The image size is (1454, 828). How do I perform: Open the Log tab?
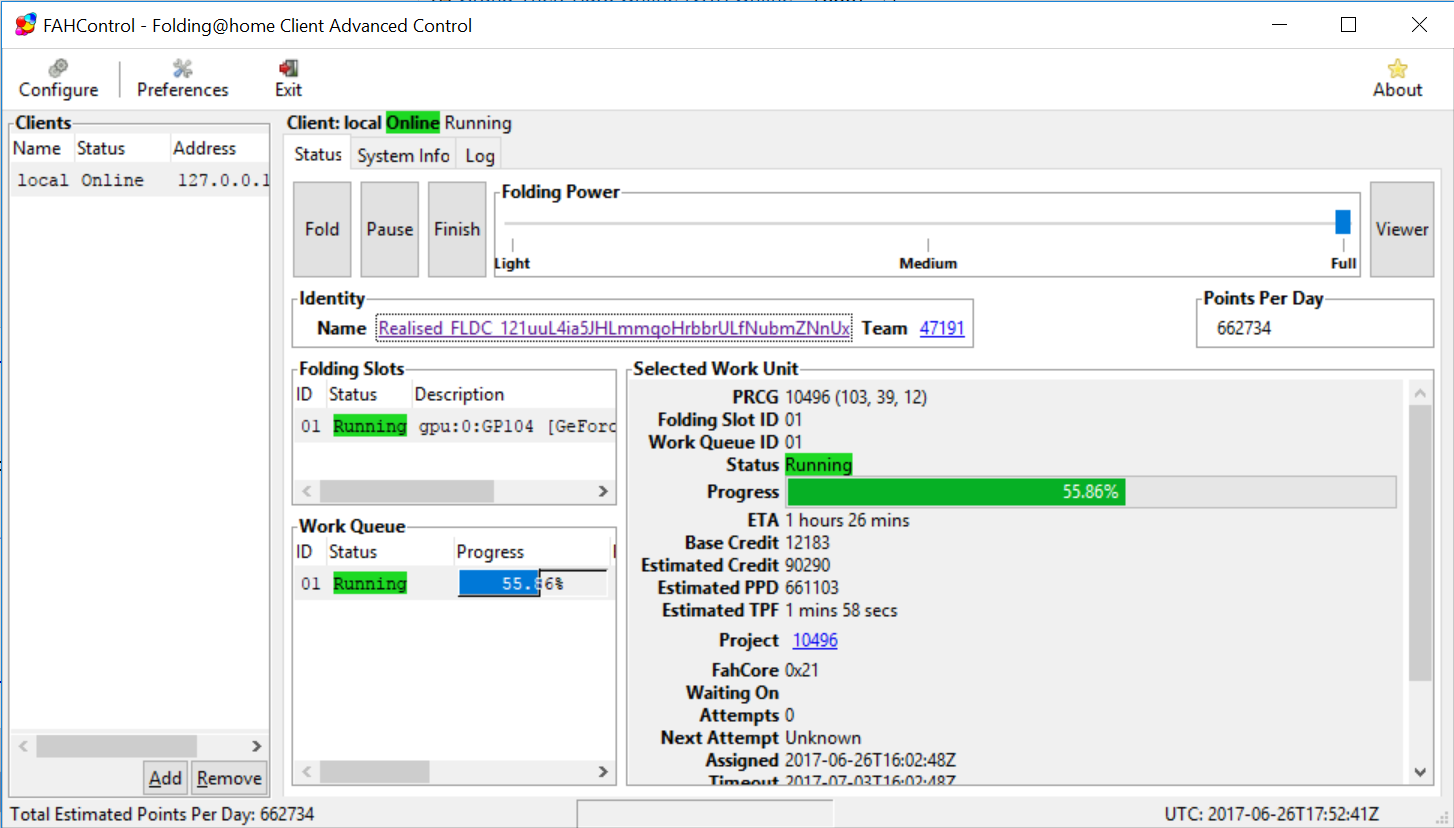[480, 156]
